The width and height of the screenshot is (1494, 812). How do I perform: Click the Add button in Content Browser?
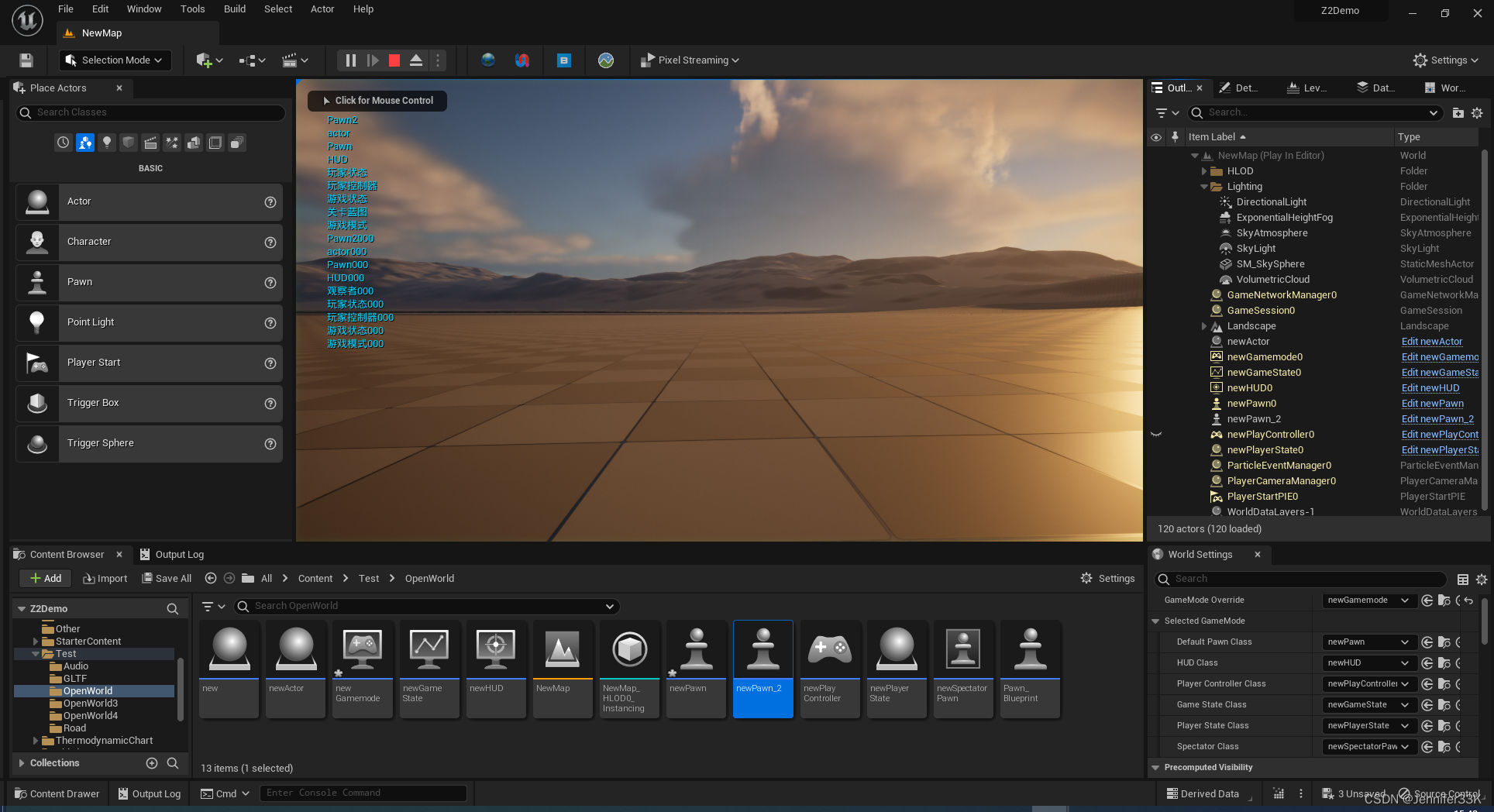tap(46, 579)
